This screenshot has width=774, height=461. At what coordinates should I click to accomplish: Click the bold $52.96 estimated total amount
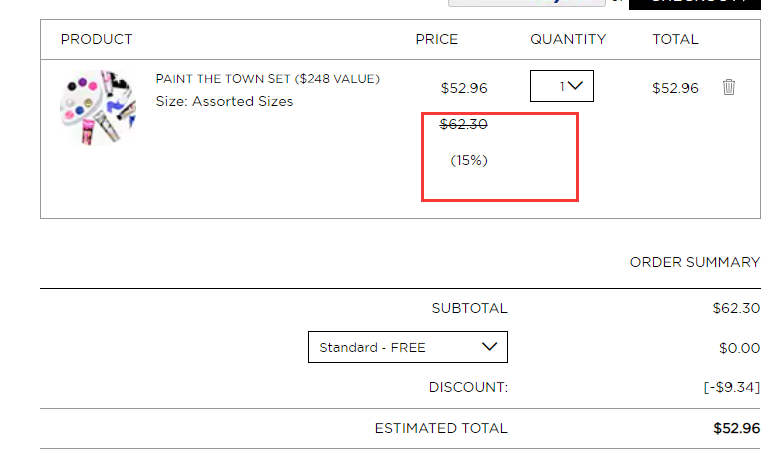click(736, 428)
